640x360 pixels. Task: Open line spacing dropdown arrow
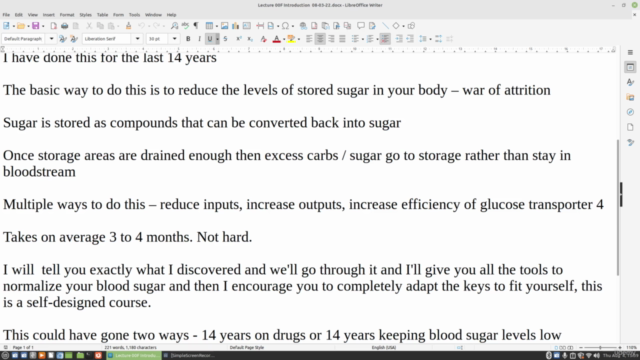[x=430, y=39]
